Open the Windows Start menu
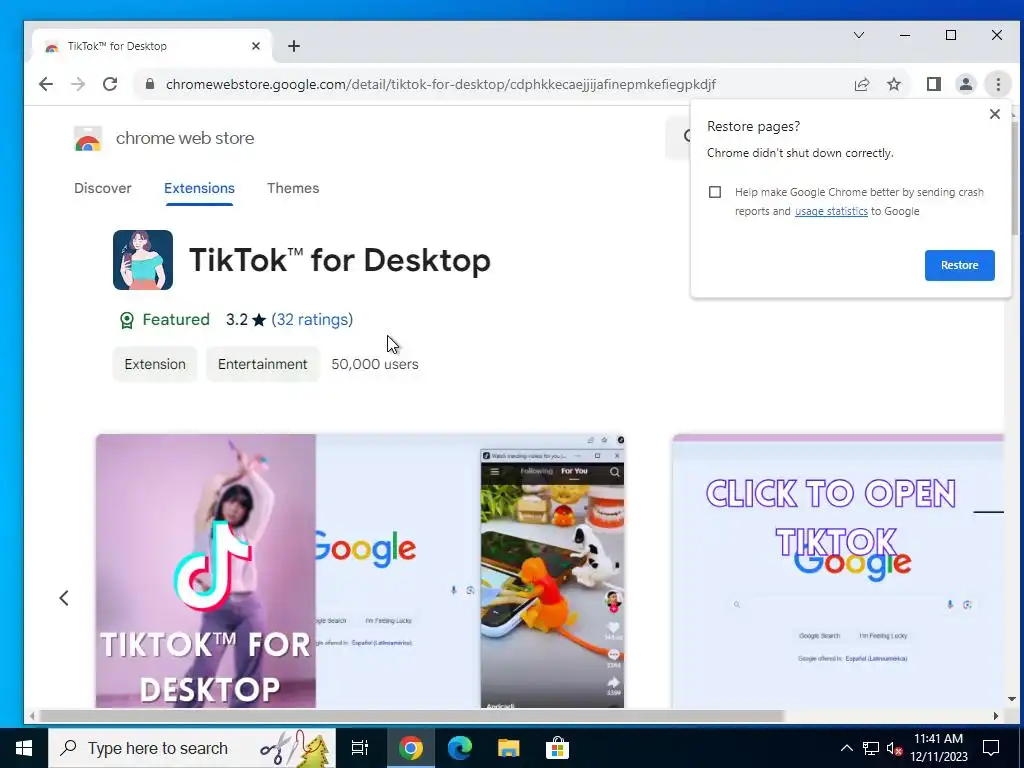Viewport: 1024px width, 768px height. click(x=24, y=748)
